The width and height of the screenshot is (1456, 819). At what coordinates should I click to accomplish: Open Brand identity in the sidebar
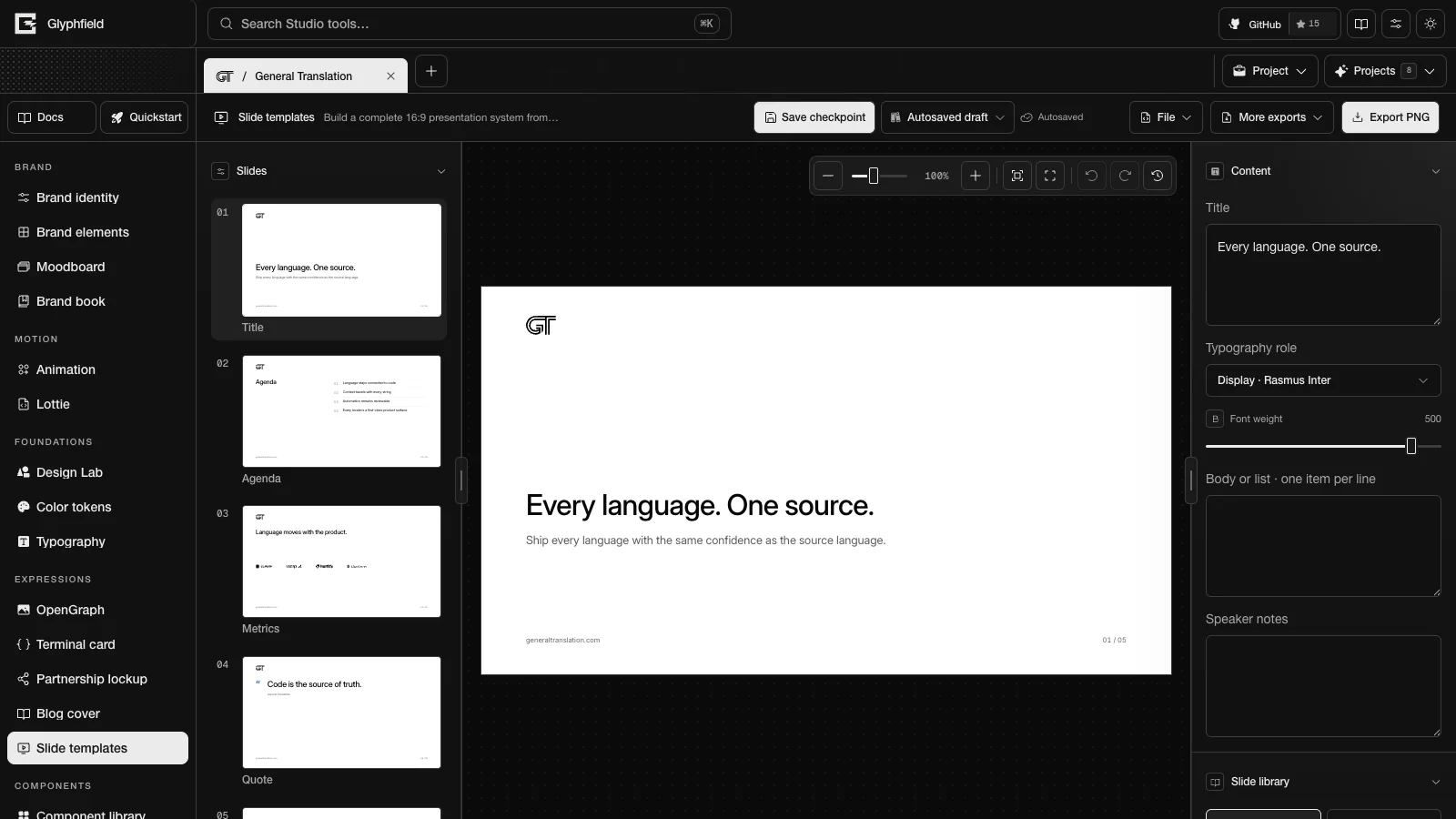97,197
